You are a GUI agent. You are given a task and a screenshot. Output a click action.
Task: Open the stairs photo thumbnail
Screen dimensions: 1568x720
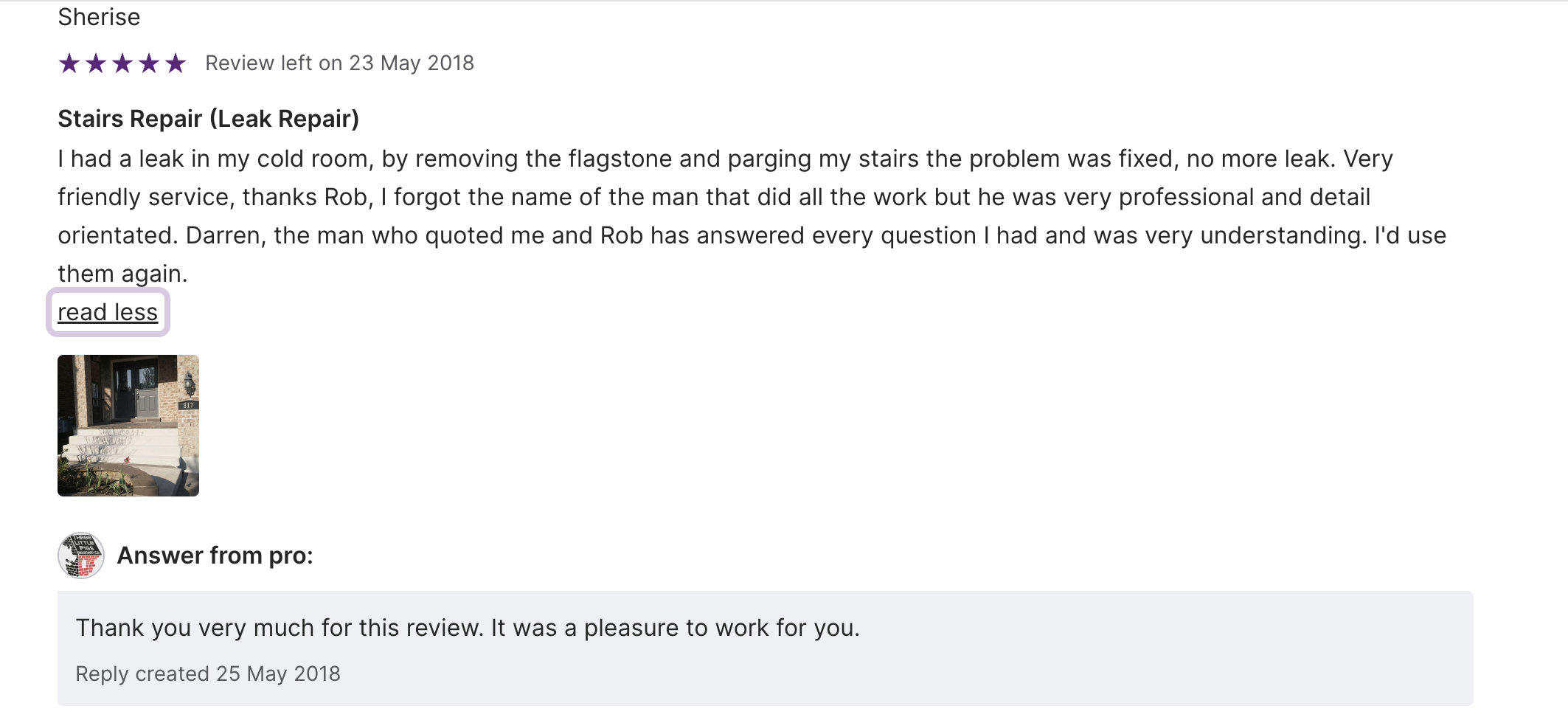click(x=128, y=426)
